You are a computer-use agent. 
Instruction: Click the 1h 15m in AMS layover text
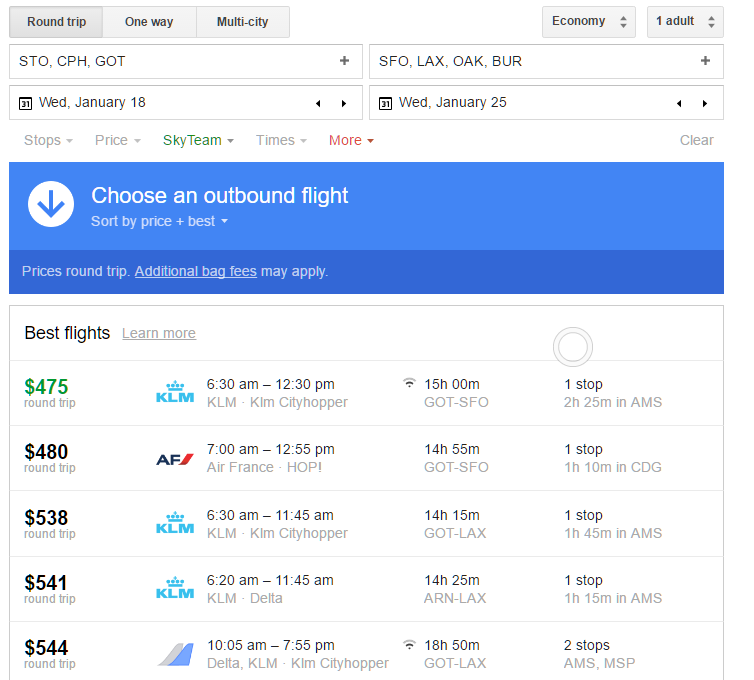tap(613, 598)
